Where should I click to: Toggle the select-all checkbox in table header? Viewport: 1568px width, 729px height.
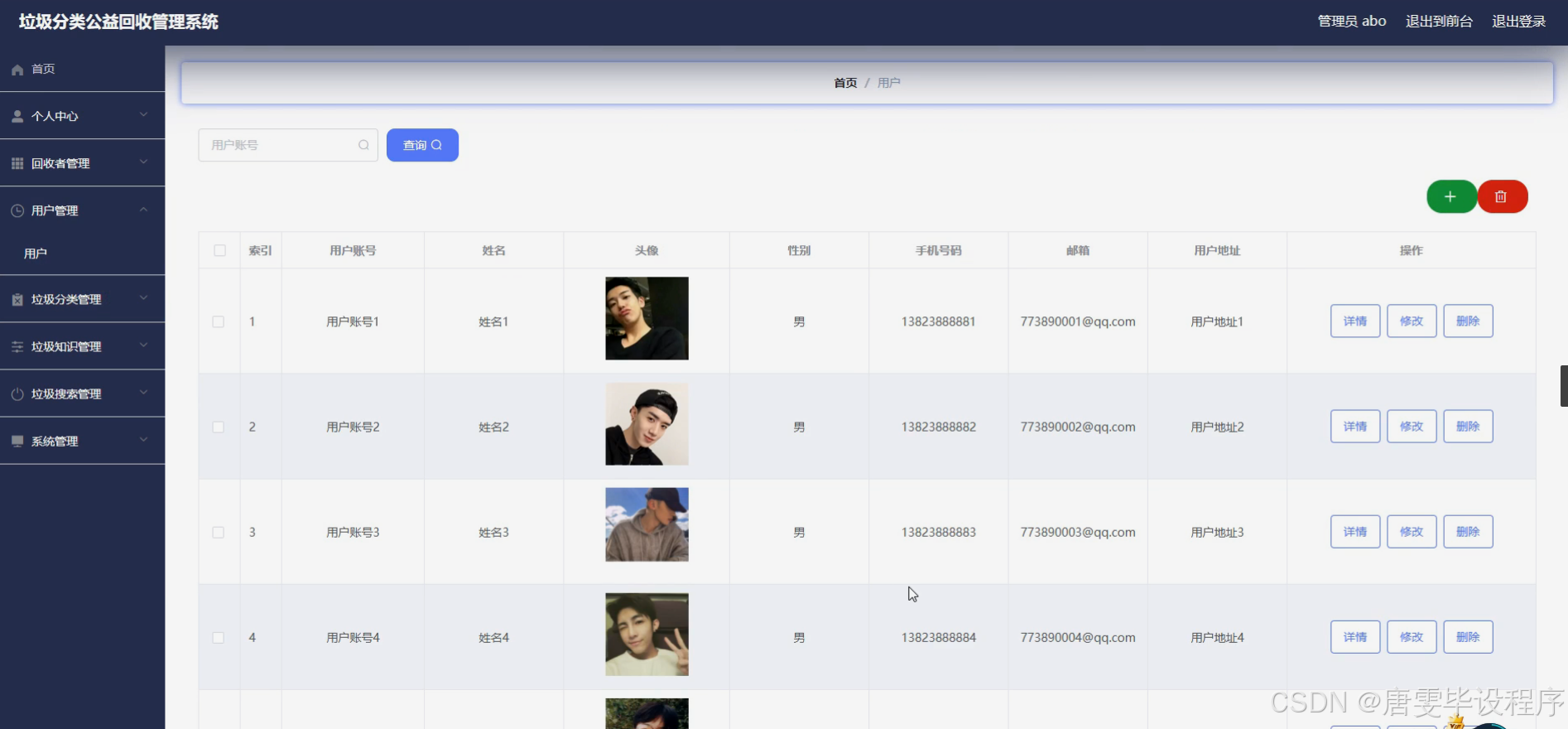[x=219, y=250]
